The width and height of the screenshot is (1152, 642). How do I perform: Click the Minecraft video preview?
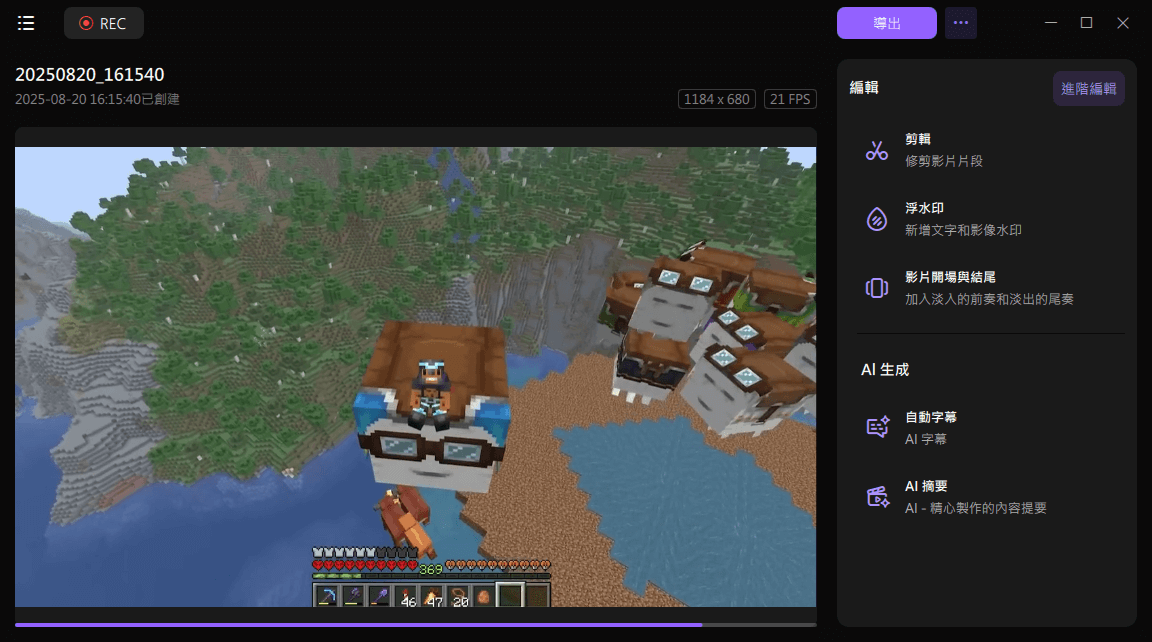click(415, 377)
